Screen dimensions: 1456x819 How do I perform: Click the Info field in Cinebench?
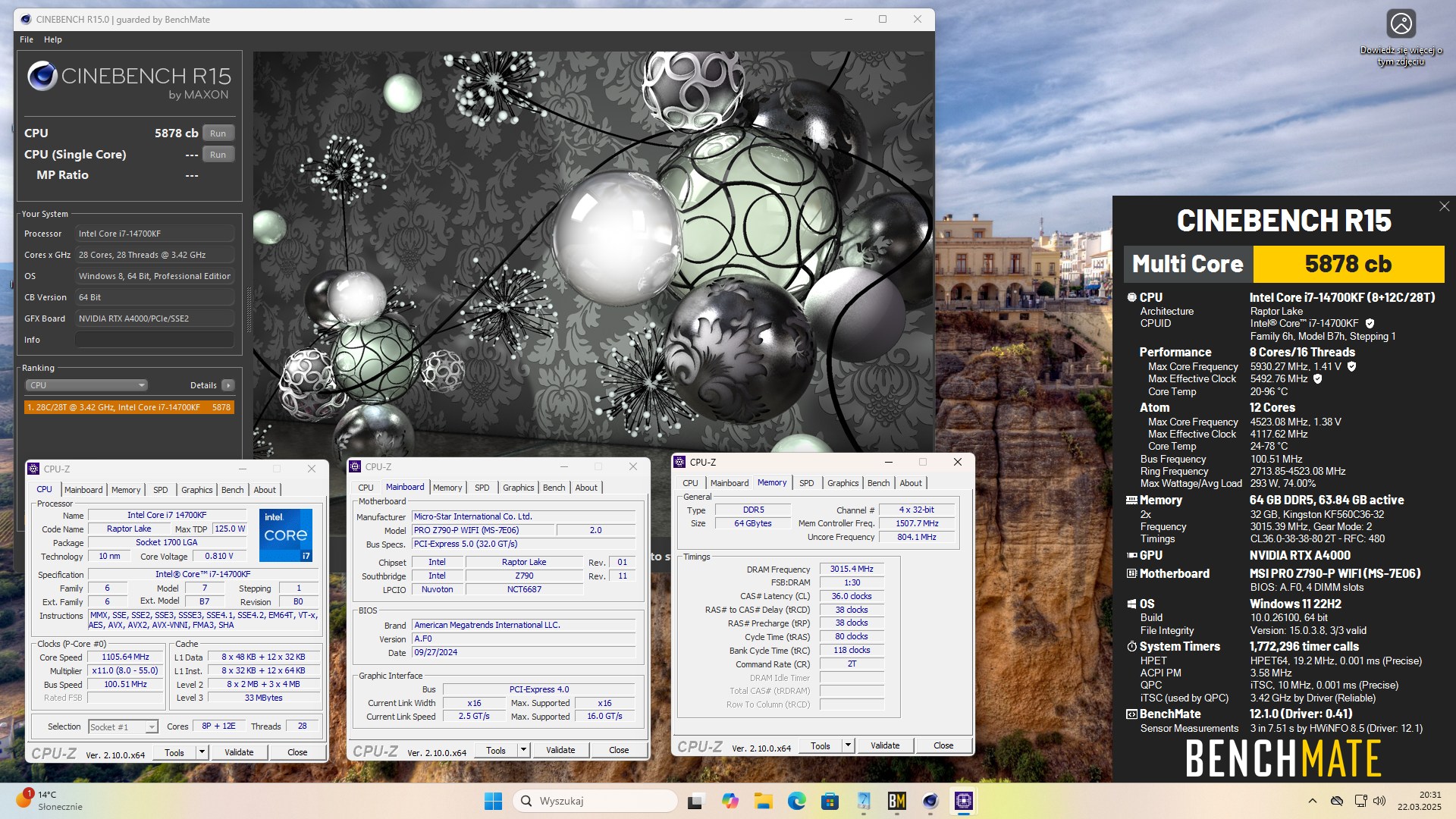tap(154, 340)
